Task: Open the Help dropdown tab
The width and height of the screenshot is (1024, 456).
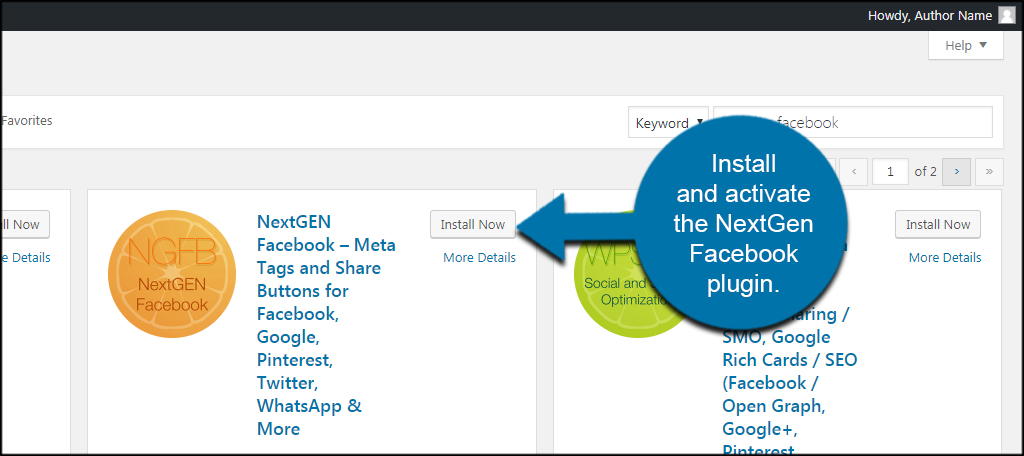Action: 966,46
